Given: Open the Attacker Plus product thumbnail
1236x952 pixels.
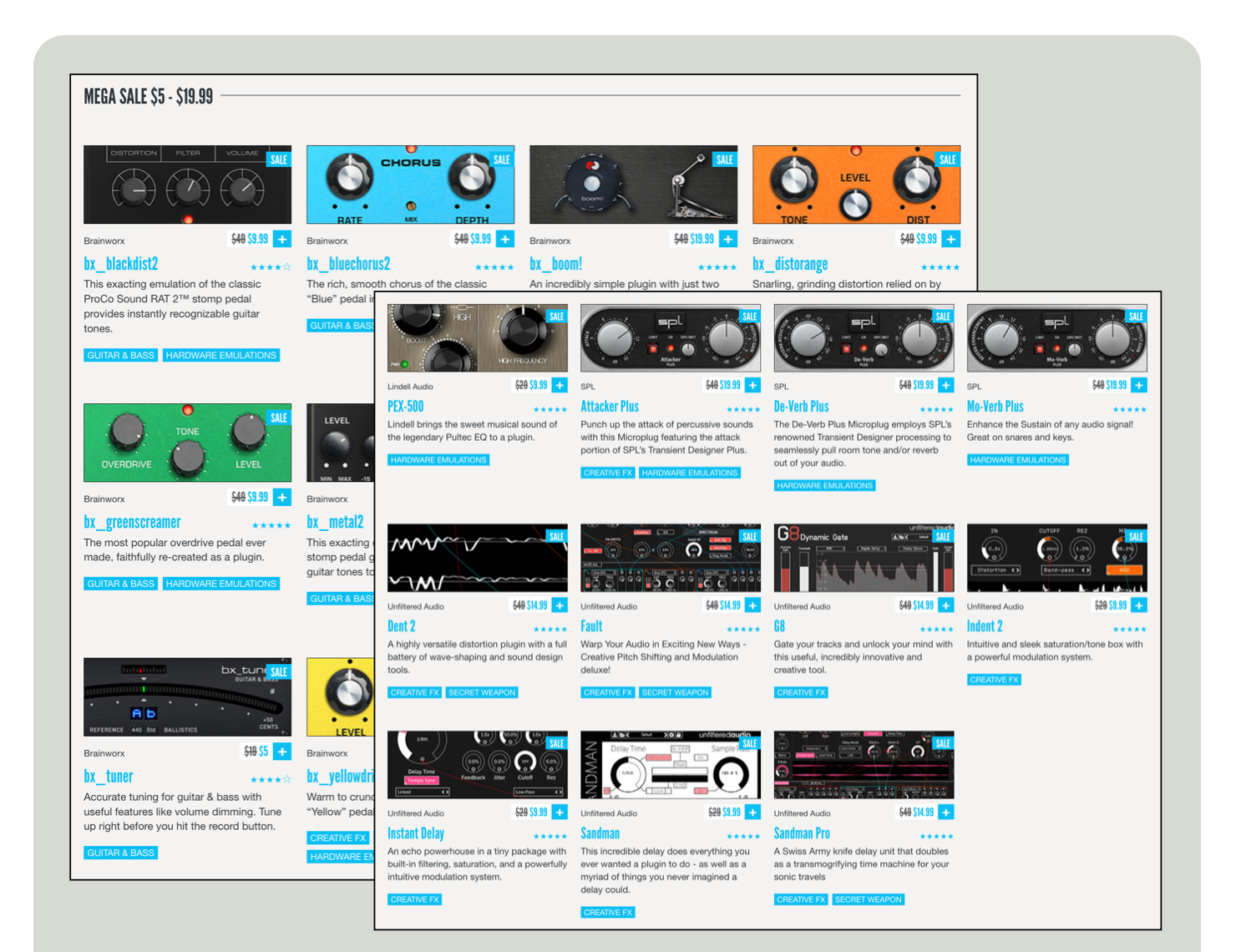Looking at the screenshot, I should click(x=671, y=338).
